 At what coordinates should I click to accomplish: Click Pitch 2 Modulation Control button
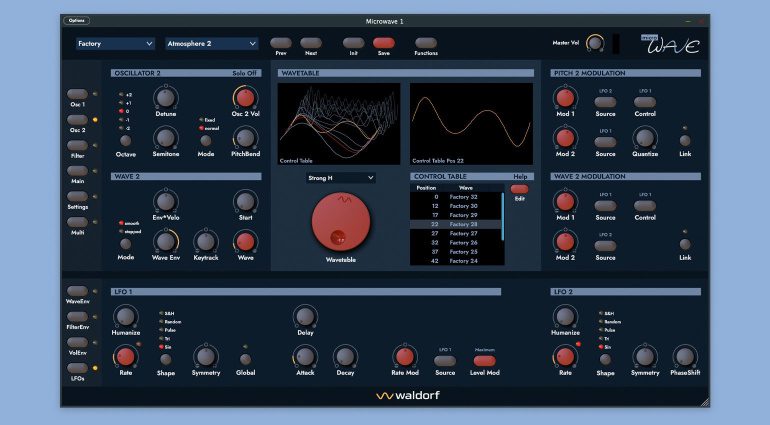(645, 102)
